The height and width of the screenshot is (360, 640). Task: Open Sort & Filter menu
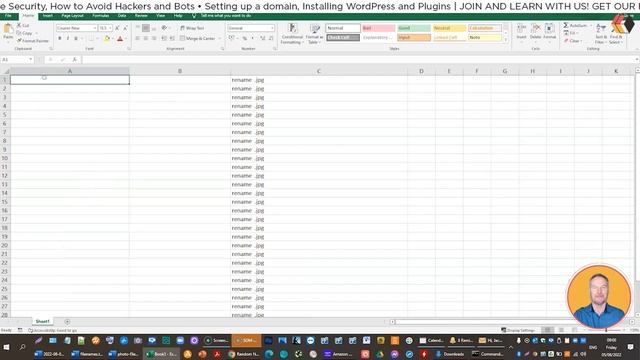pos(600,33)
